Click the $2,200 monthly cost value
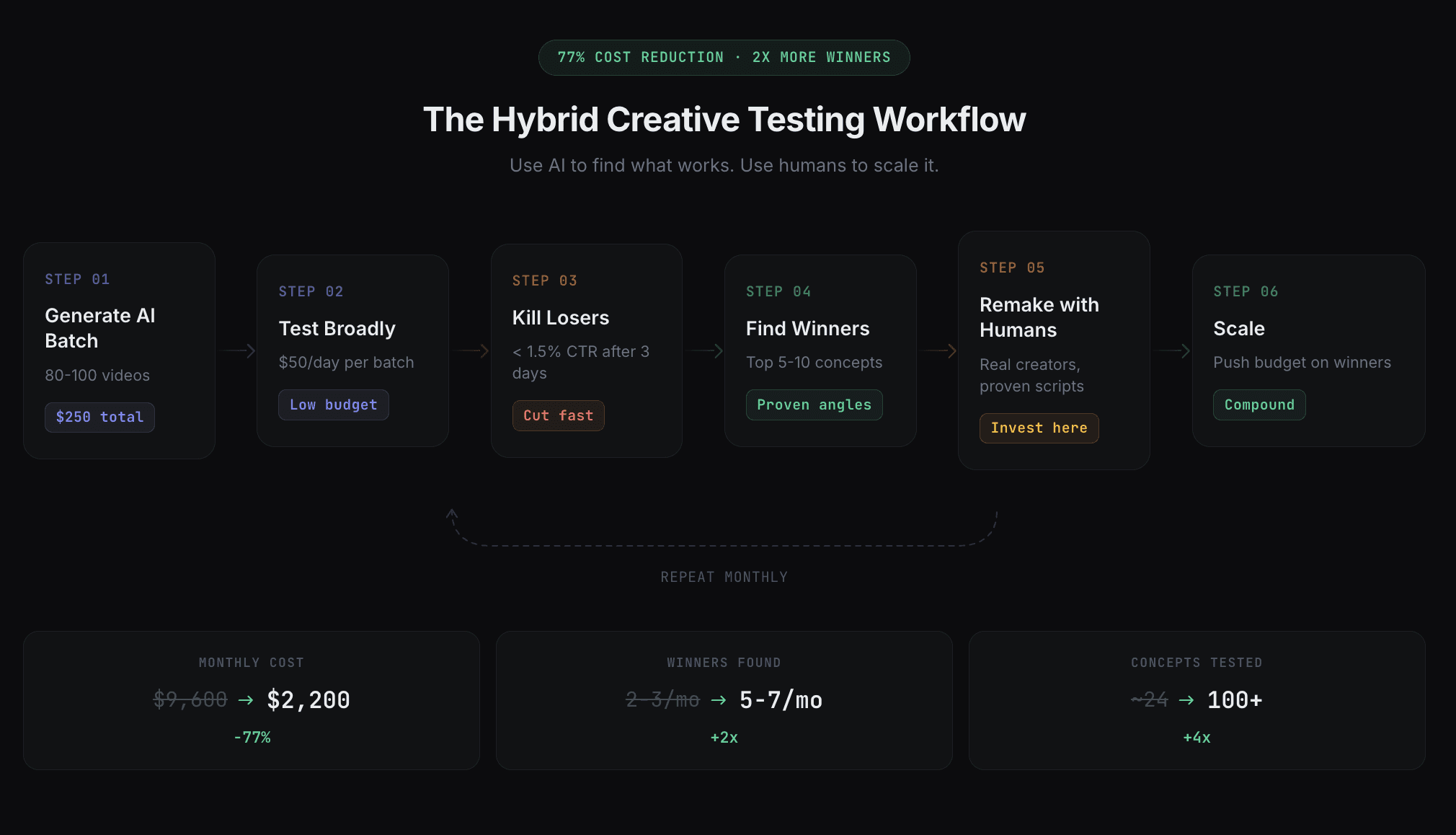The image size is (1456, 835). click(308, 700)
